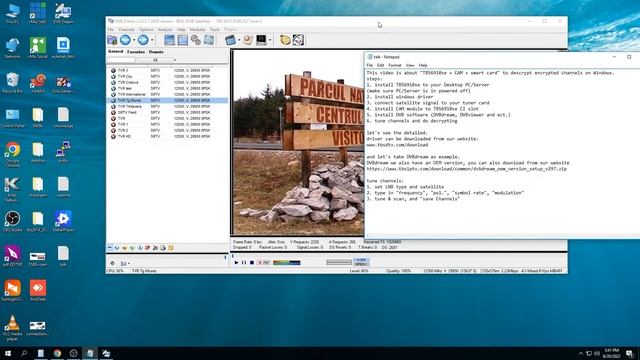Click the Stop button in player controls
The image size is (640, 360).
pos(252,262)
